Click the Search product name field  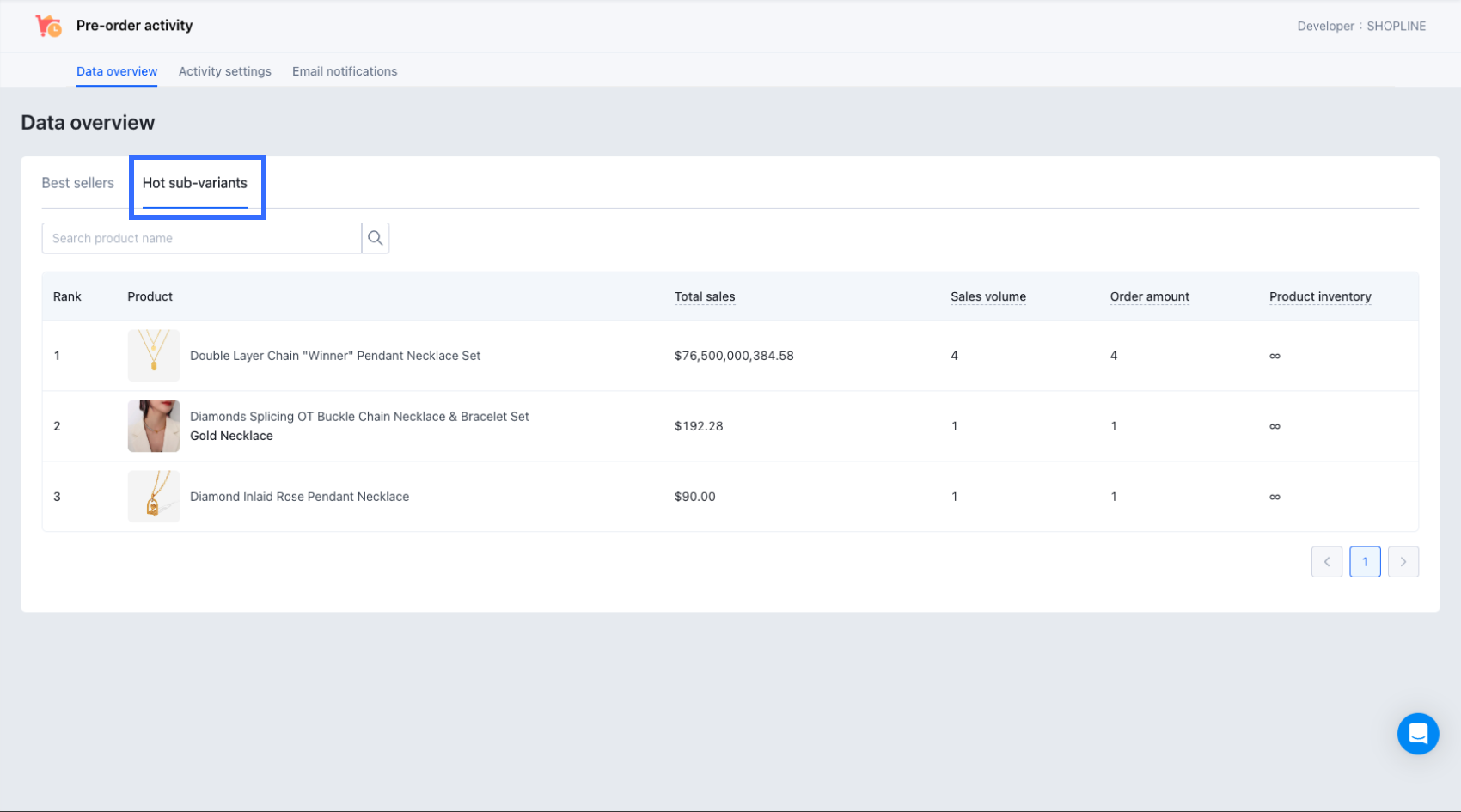click(x=201, y=238)
